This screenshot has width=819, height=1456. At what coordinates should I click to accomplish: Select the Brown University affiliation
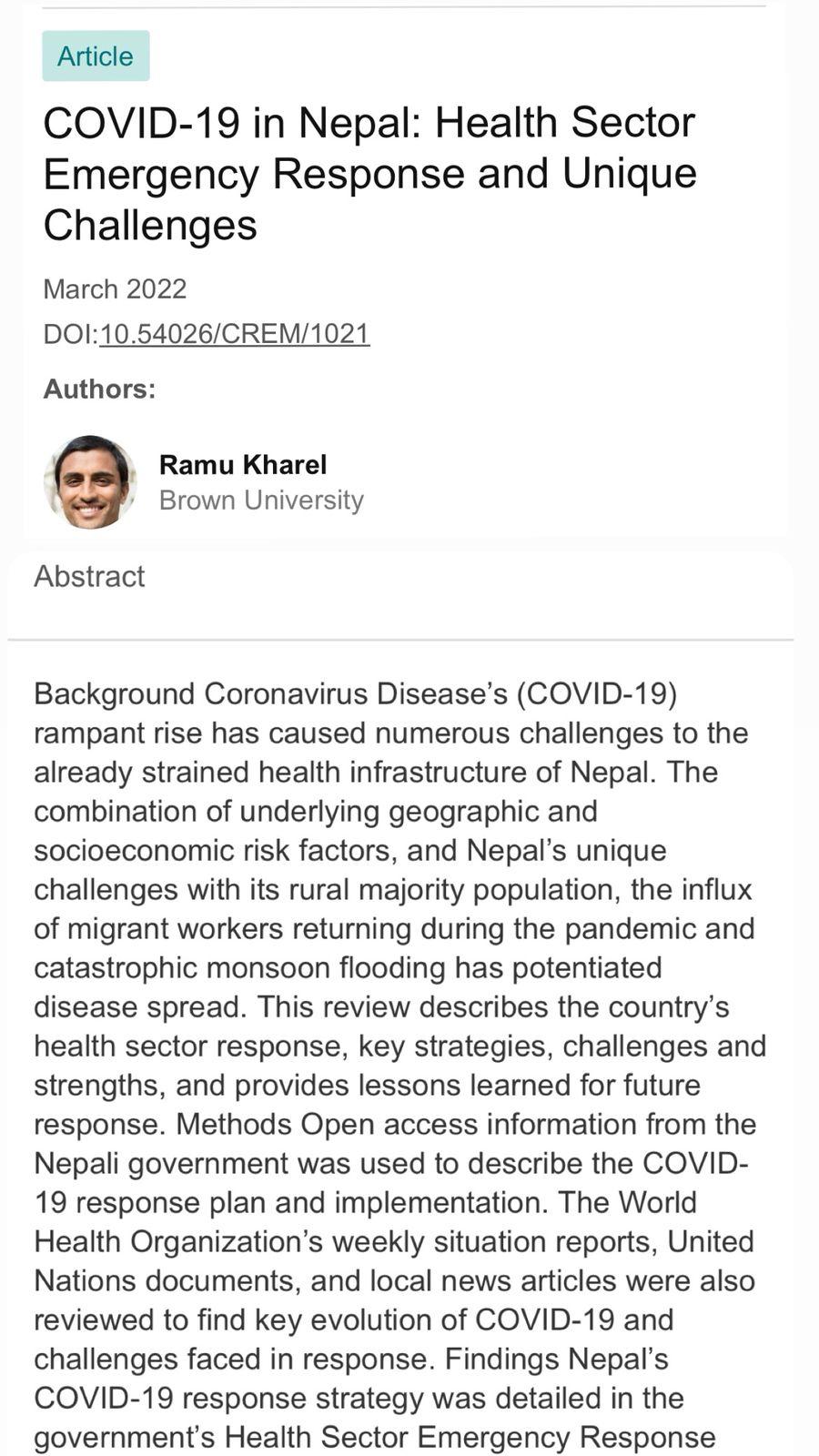tap(261, 500)
